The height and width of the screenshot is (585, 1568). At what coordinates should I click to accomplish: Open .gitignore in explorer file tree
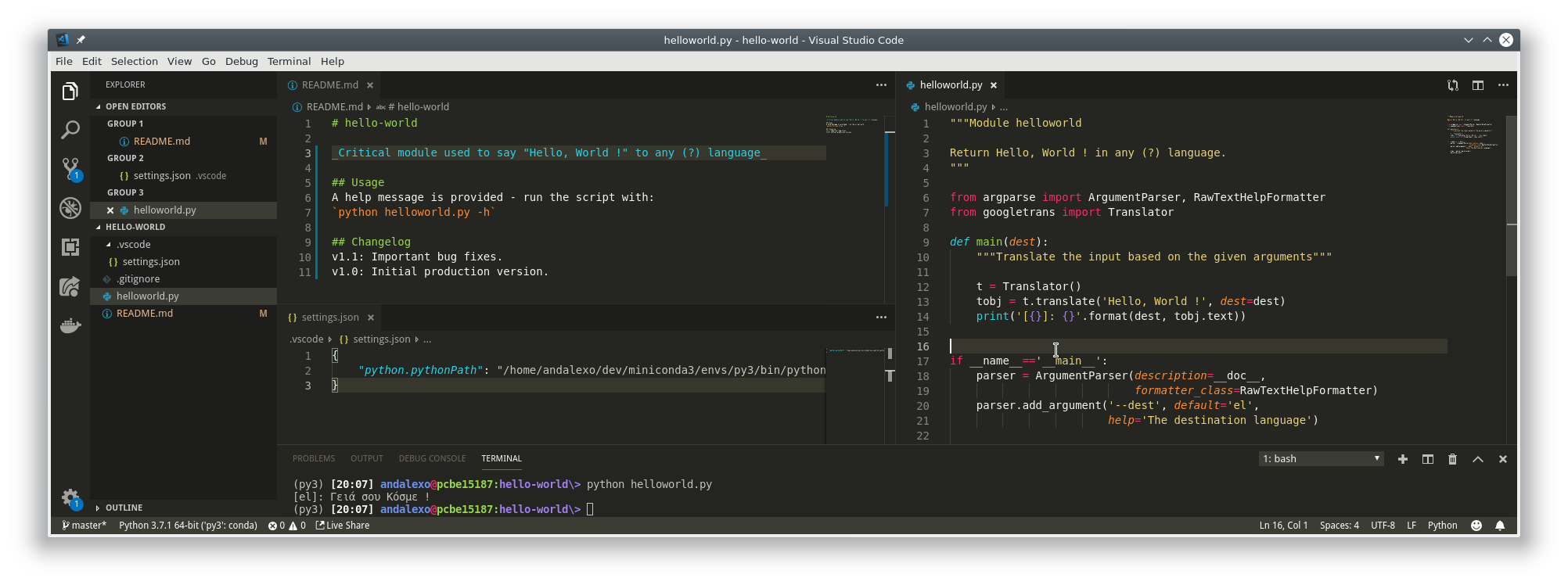(x=184, y=279)
